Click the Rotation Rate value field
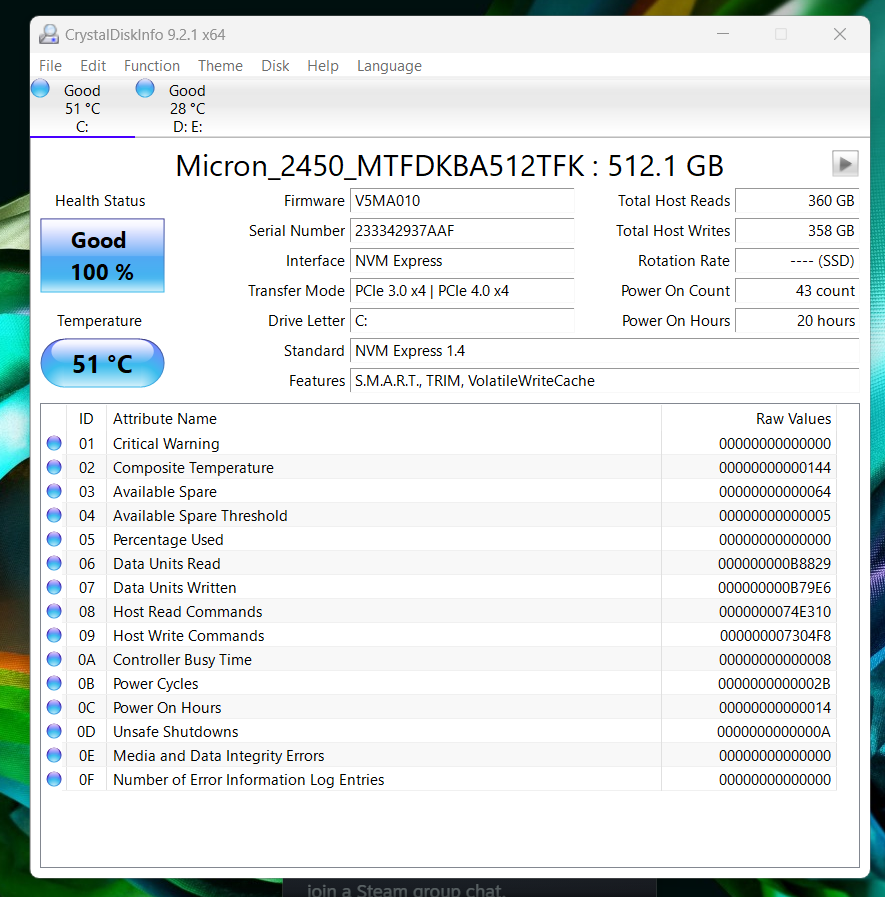Screen dimensions: 885x897 (797, 261)
